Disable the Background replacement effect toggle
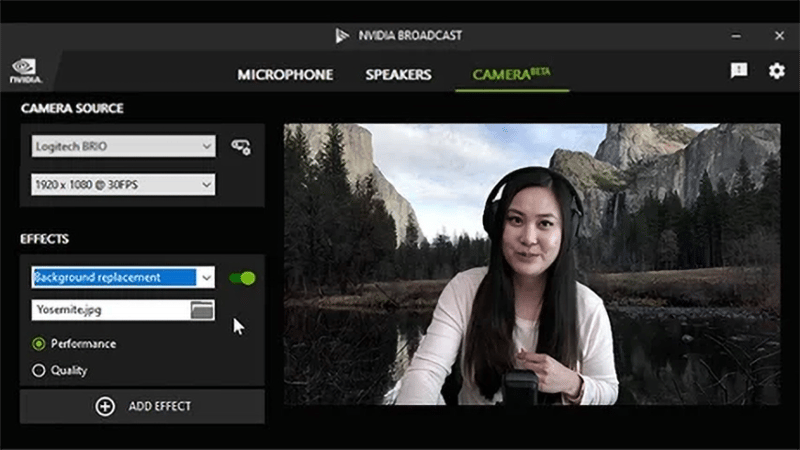Screen dimensions: 800x450 click(x=242, y=278)
